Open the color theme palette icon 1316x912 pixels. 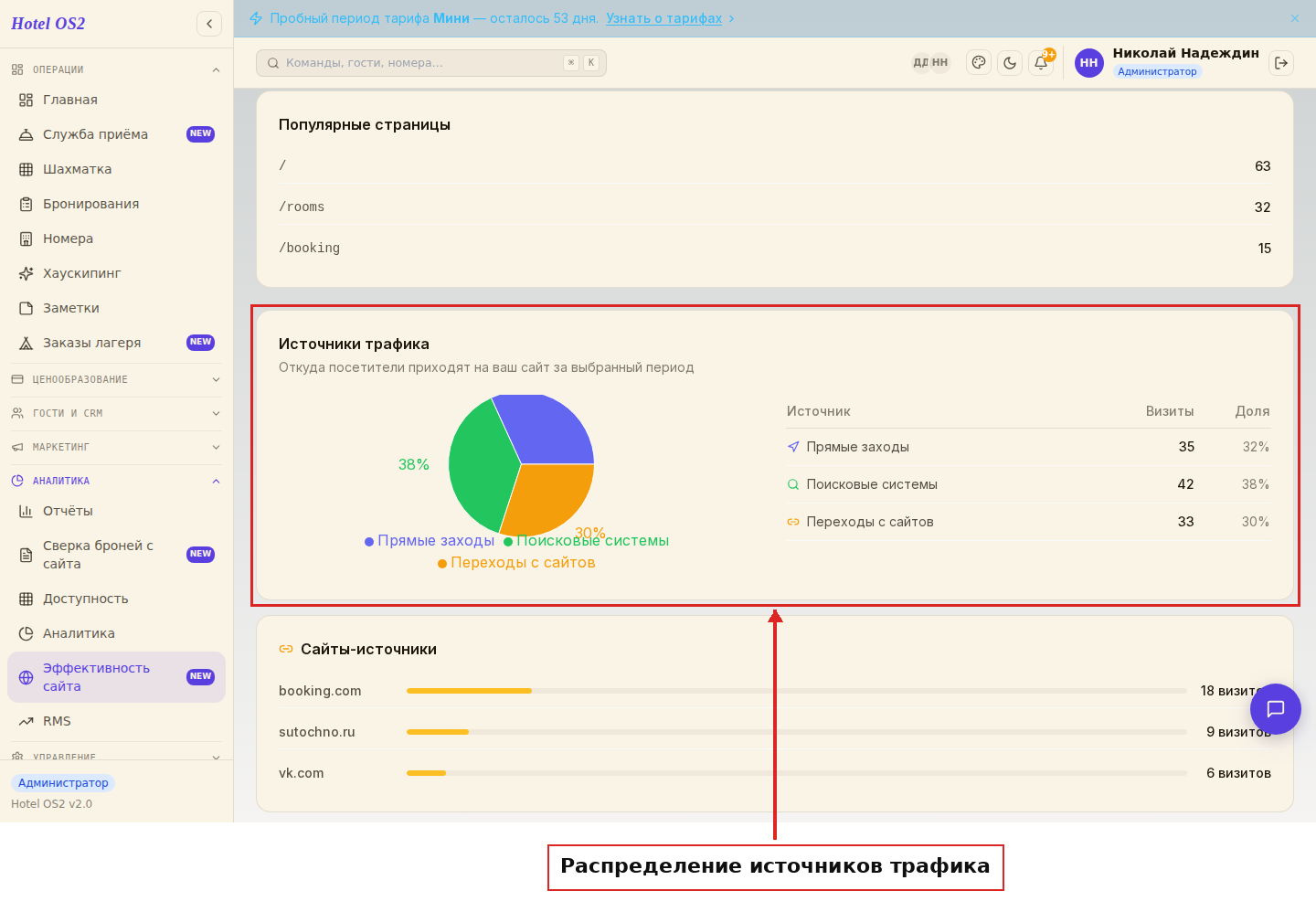979,62
